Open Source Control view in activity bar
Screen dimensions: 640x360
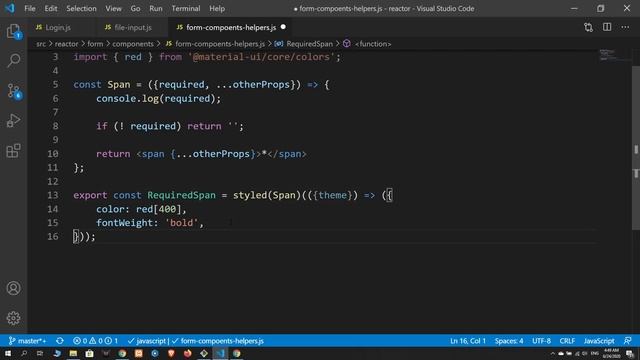pyautogui.click(x=13, y=91)
